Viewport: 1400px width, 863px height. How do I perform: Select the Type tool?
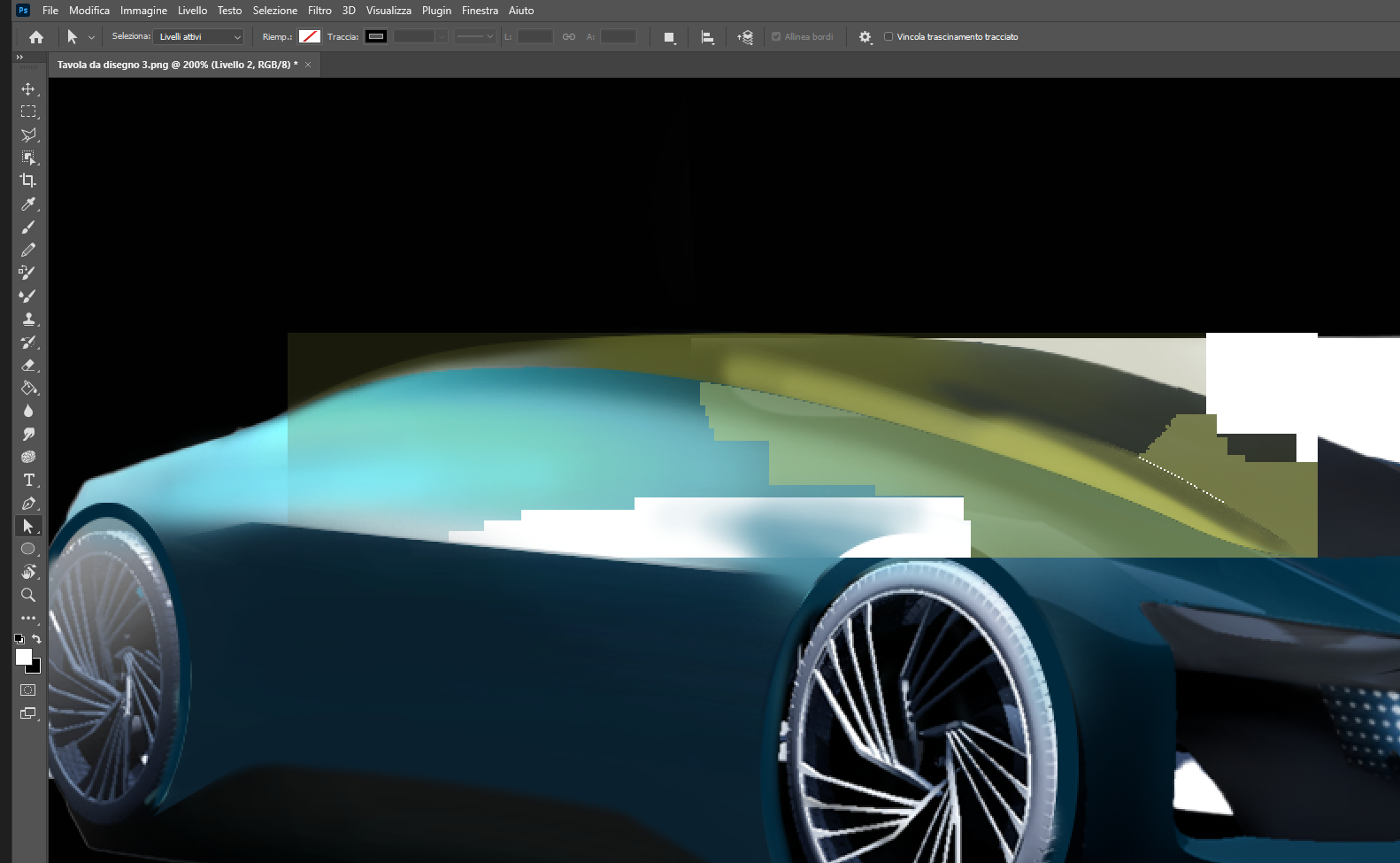tap(28, 480)
